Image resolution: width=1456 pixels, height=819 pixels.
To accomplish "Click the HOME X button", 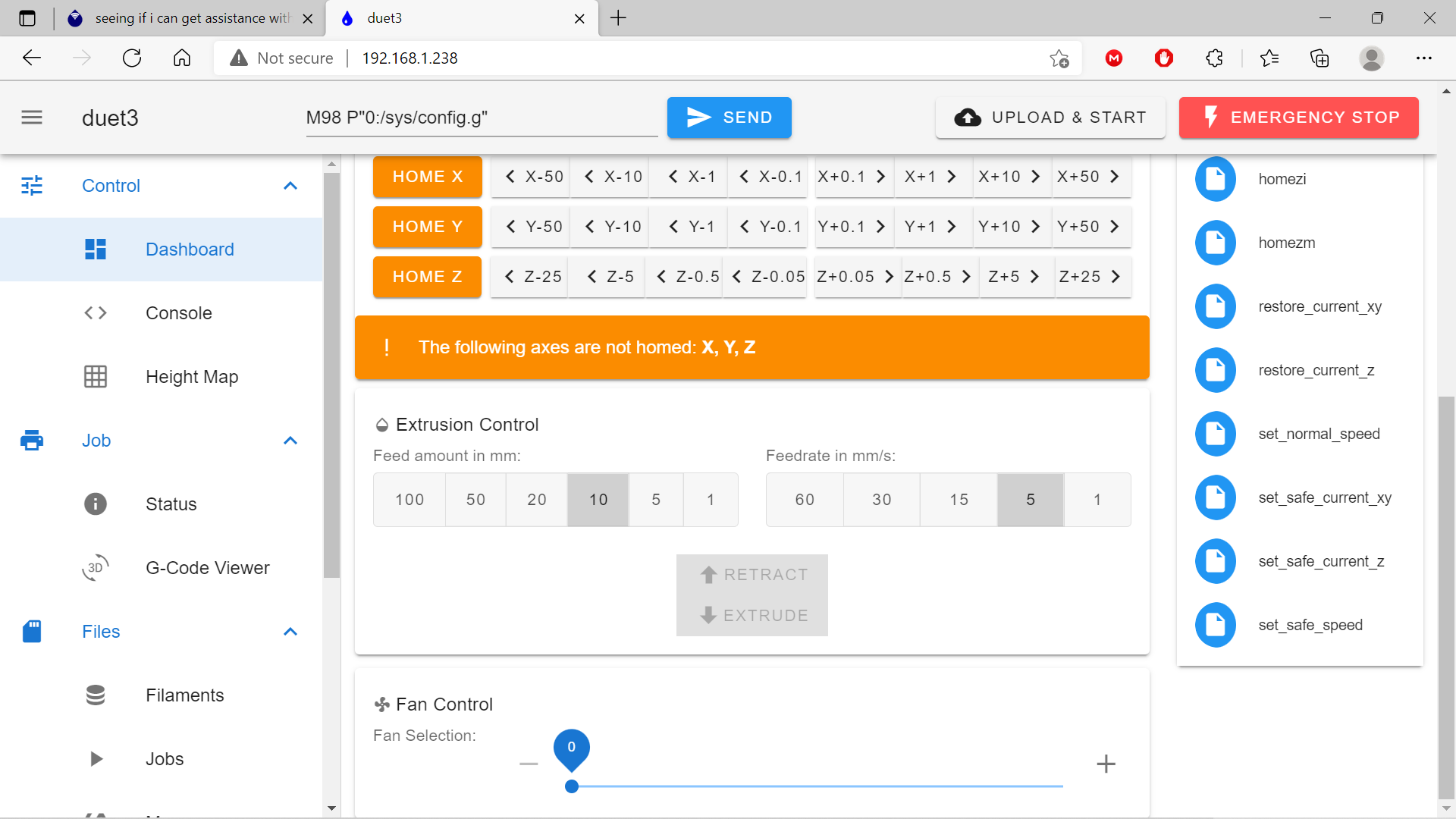I will pyautogui.click(x=427, y=176).
